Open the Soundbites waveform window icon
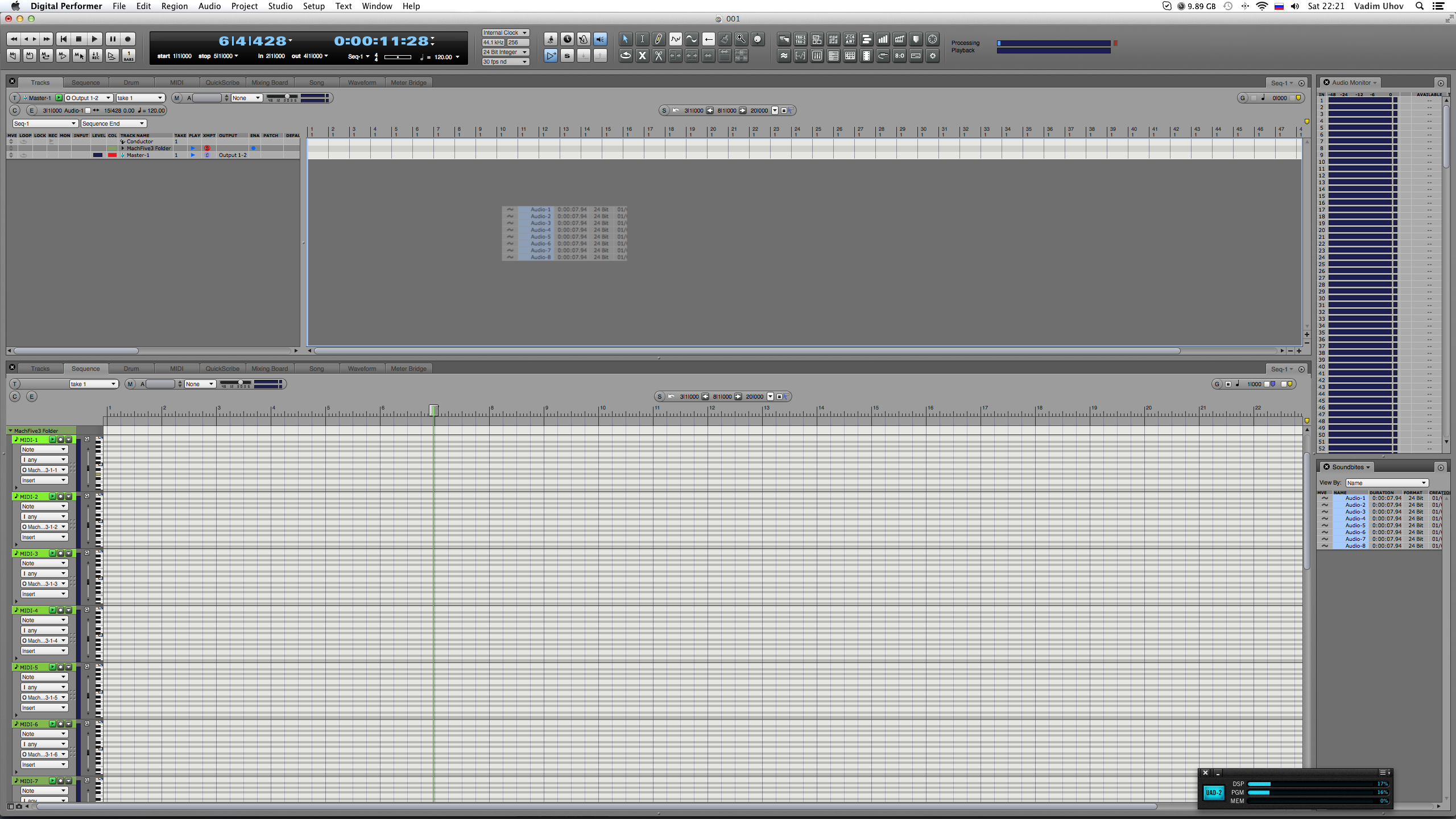The height and width of the screenshot is (819, 1456). point(784,56)
